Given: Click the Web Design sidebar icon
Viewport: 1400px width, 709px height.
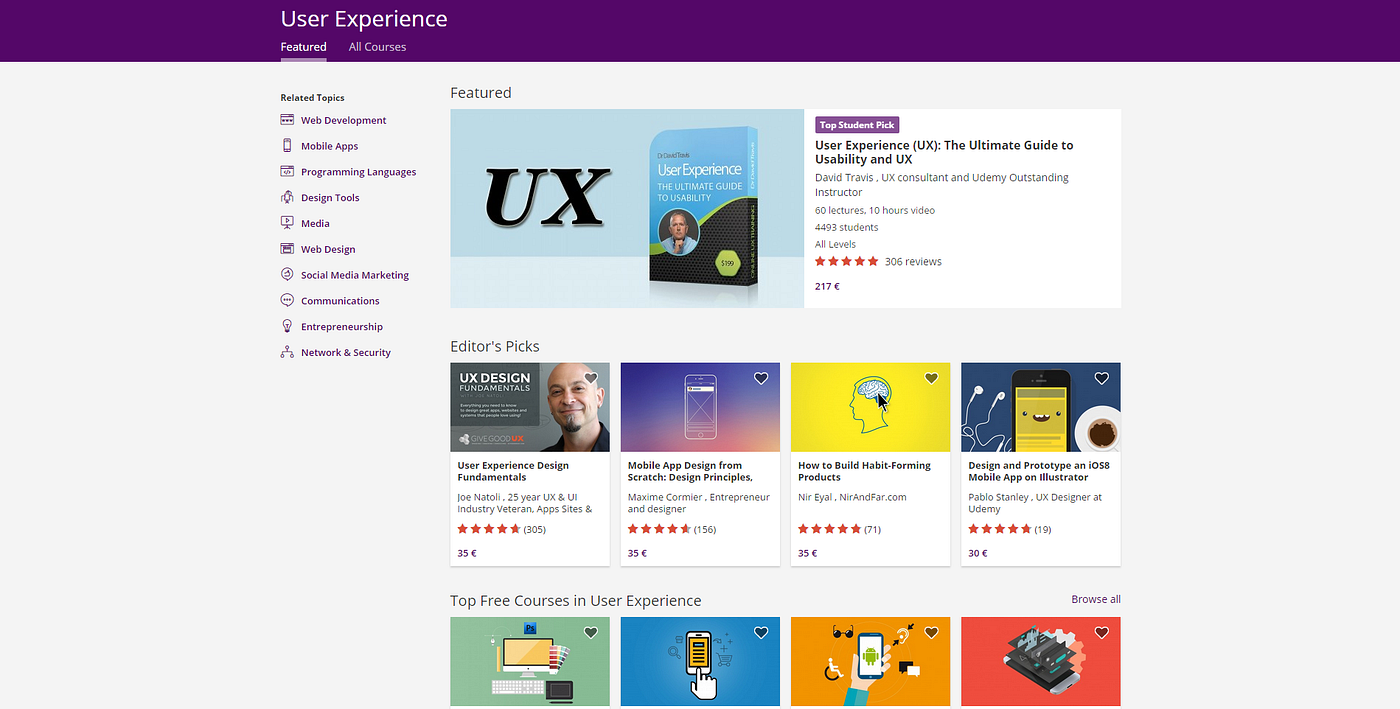Looking at the screenshot, I should point(287,249).
